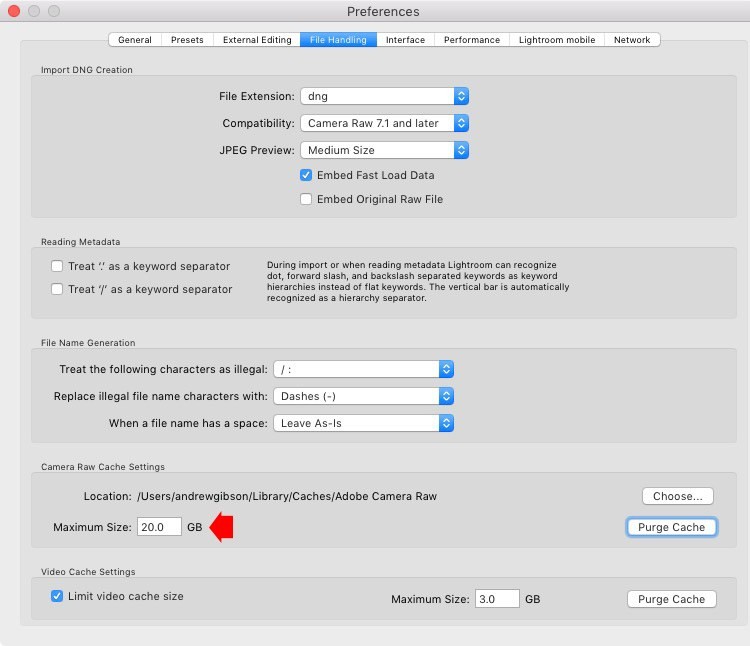Go to External Editing tab
Screen dimensions: 750x646
pyautogui.click(x=257, y=40)
